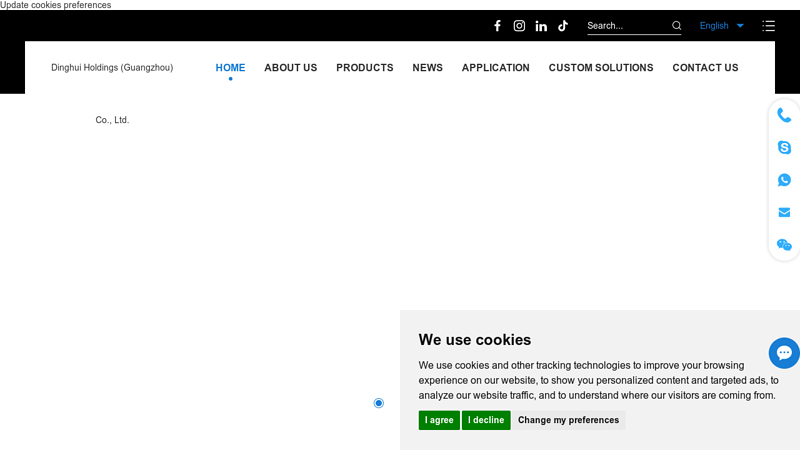
Task: Open the phone contact icon in sidebar
Action: click(x=784, y=115)
